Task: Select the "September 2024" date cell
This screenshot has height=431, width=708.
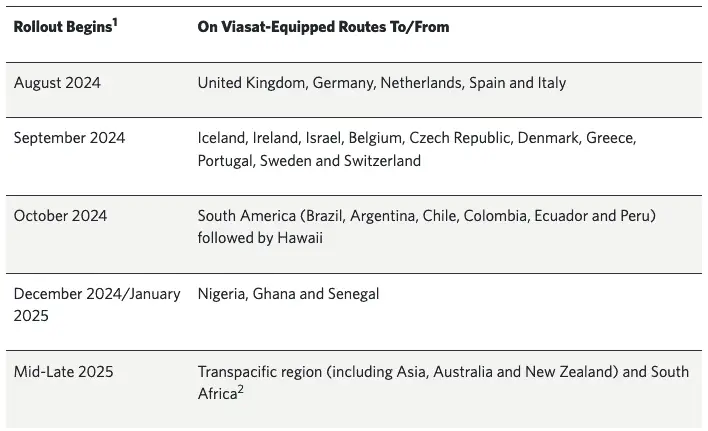Action: coord(69,138)
